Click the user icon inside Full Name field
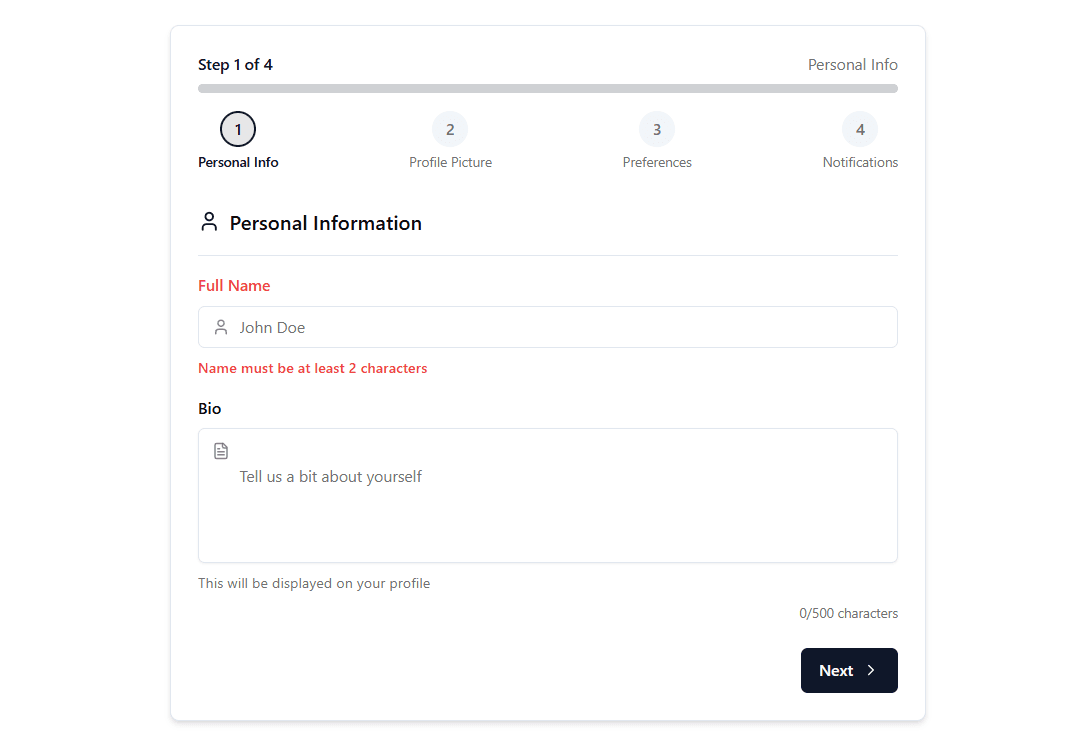This screenshot has width=1089, height=747. (221, 327)
